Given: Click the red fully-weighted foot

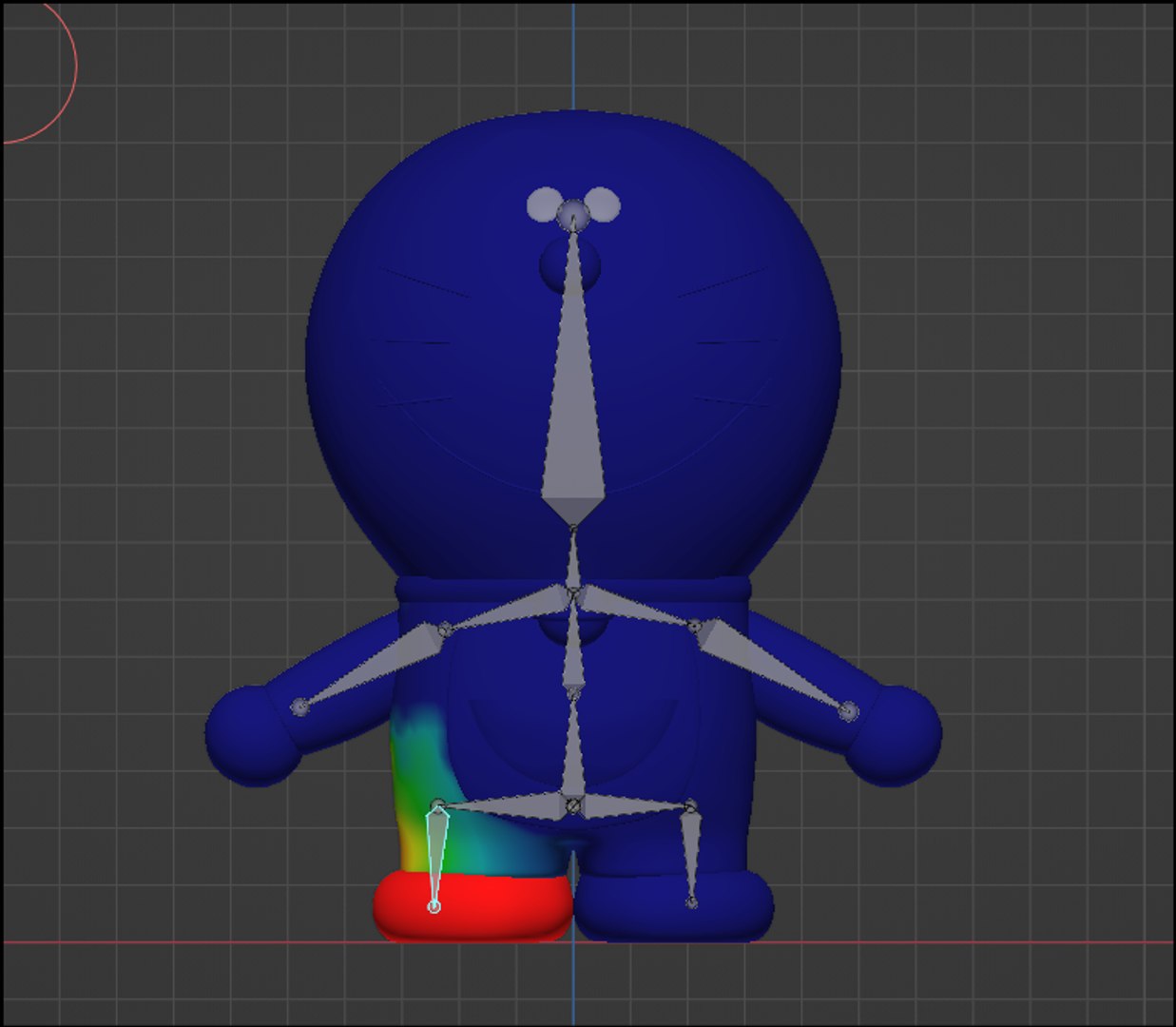Looking at the screenshot, I should pos(472,907).
